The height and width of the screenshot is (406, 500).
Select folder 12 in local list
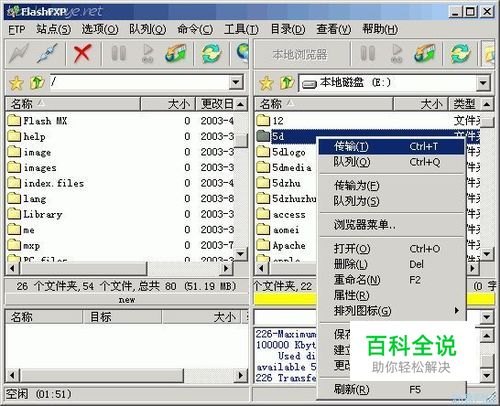(271, 120)
